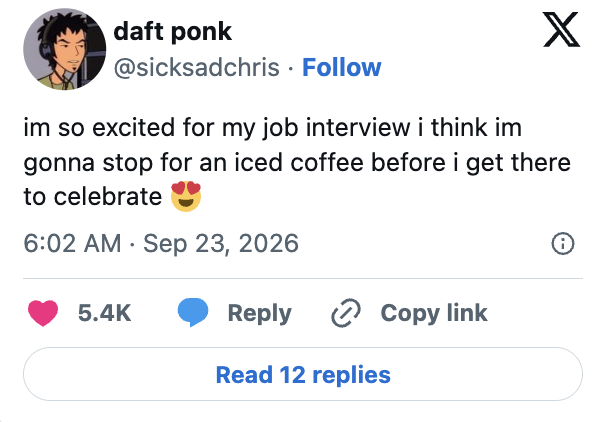Click the Sep 23, 2026 date
The width and height of the screenshot is (600, 422).
[x=221, y=243]
